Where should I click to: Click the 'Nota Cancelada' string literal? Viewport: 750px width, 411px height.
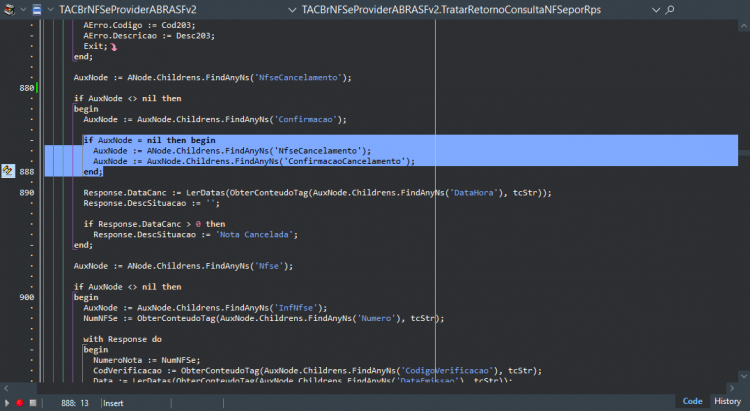pos(254,234)
